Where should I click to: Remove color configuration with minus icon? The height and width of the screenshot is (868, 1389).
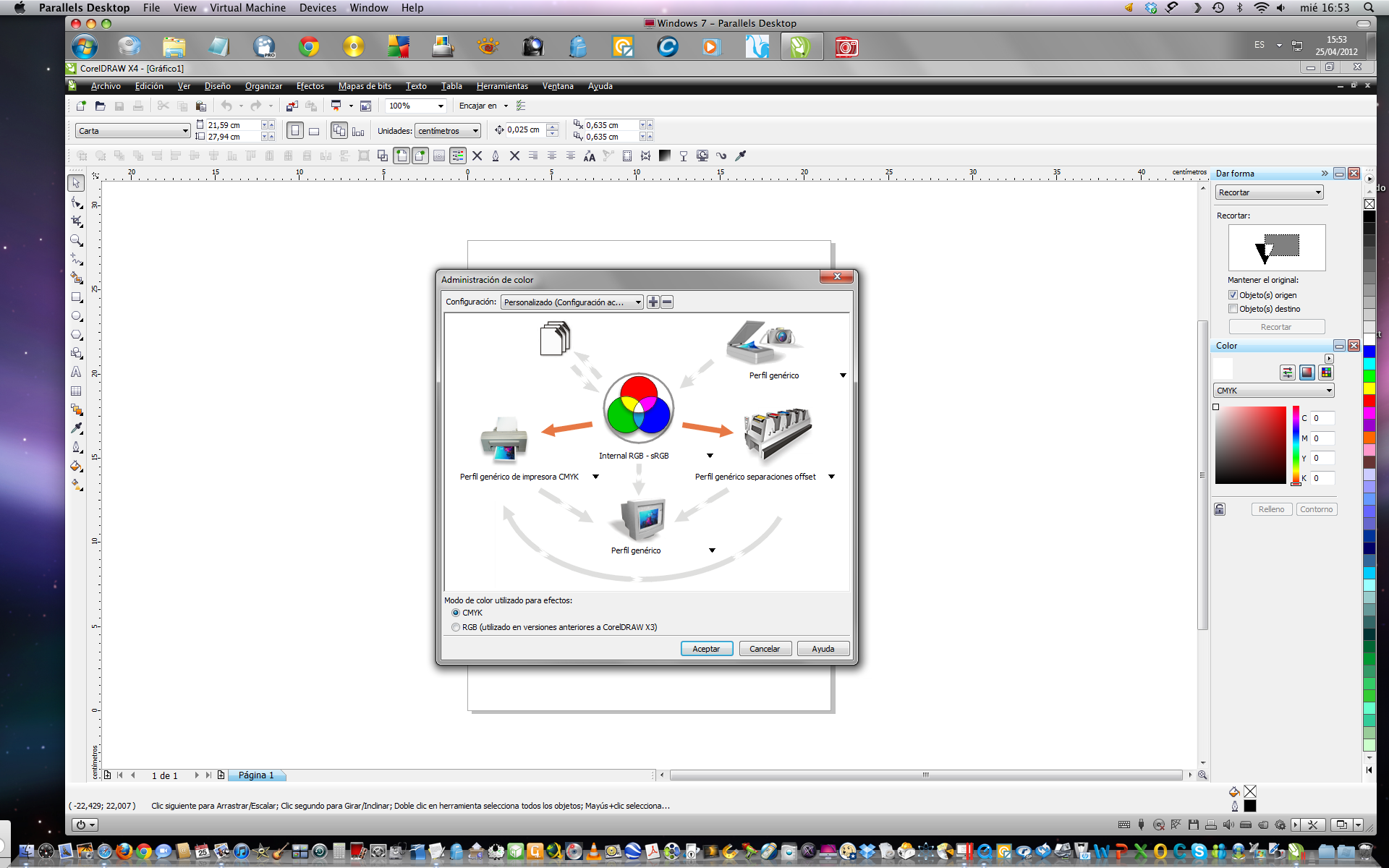point(667,302)
